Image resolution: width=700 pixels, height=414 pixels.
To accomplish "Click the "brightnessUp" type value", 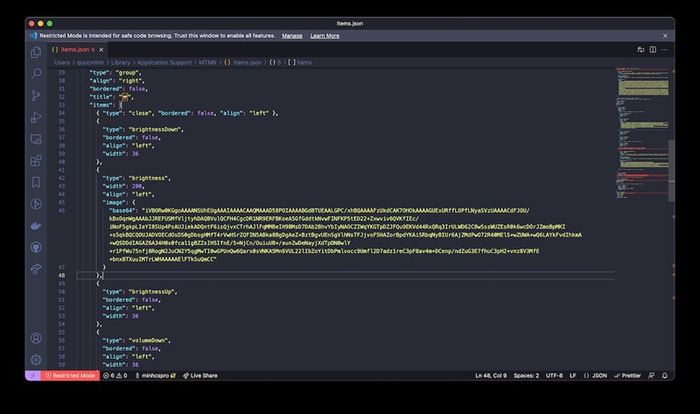I will pos(153,292).
